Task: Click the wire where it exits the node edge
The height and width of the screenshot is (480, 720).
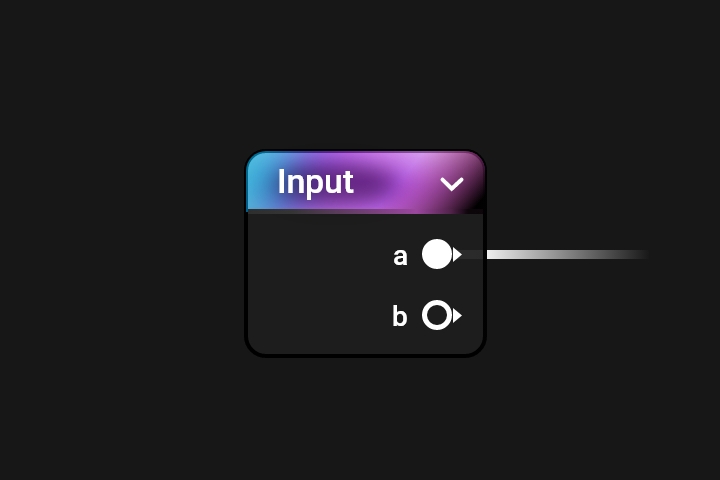Action: point(489,254)
